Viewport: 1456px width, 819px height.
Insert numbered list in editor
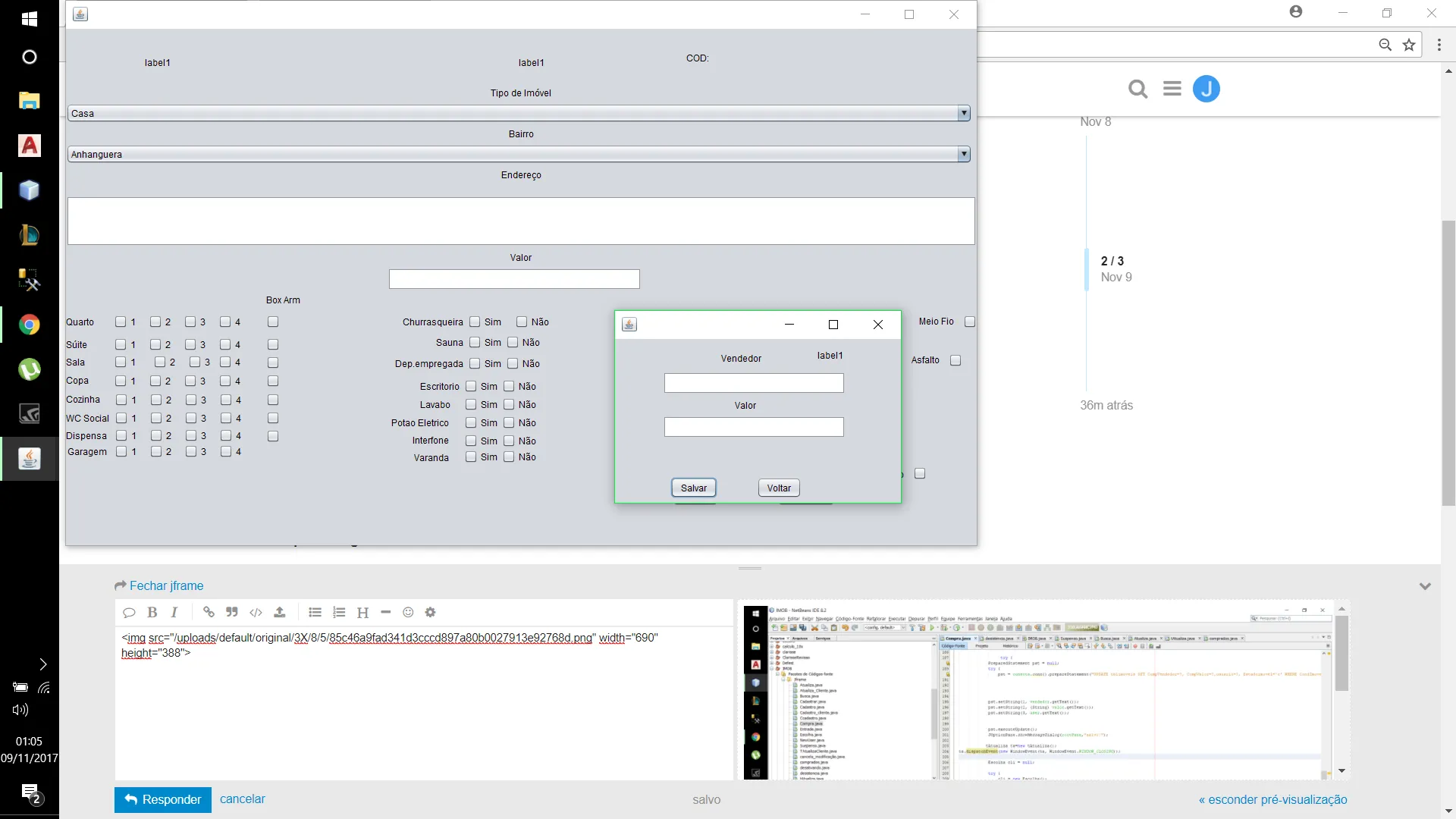click(x=339, y=613)
